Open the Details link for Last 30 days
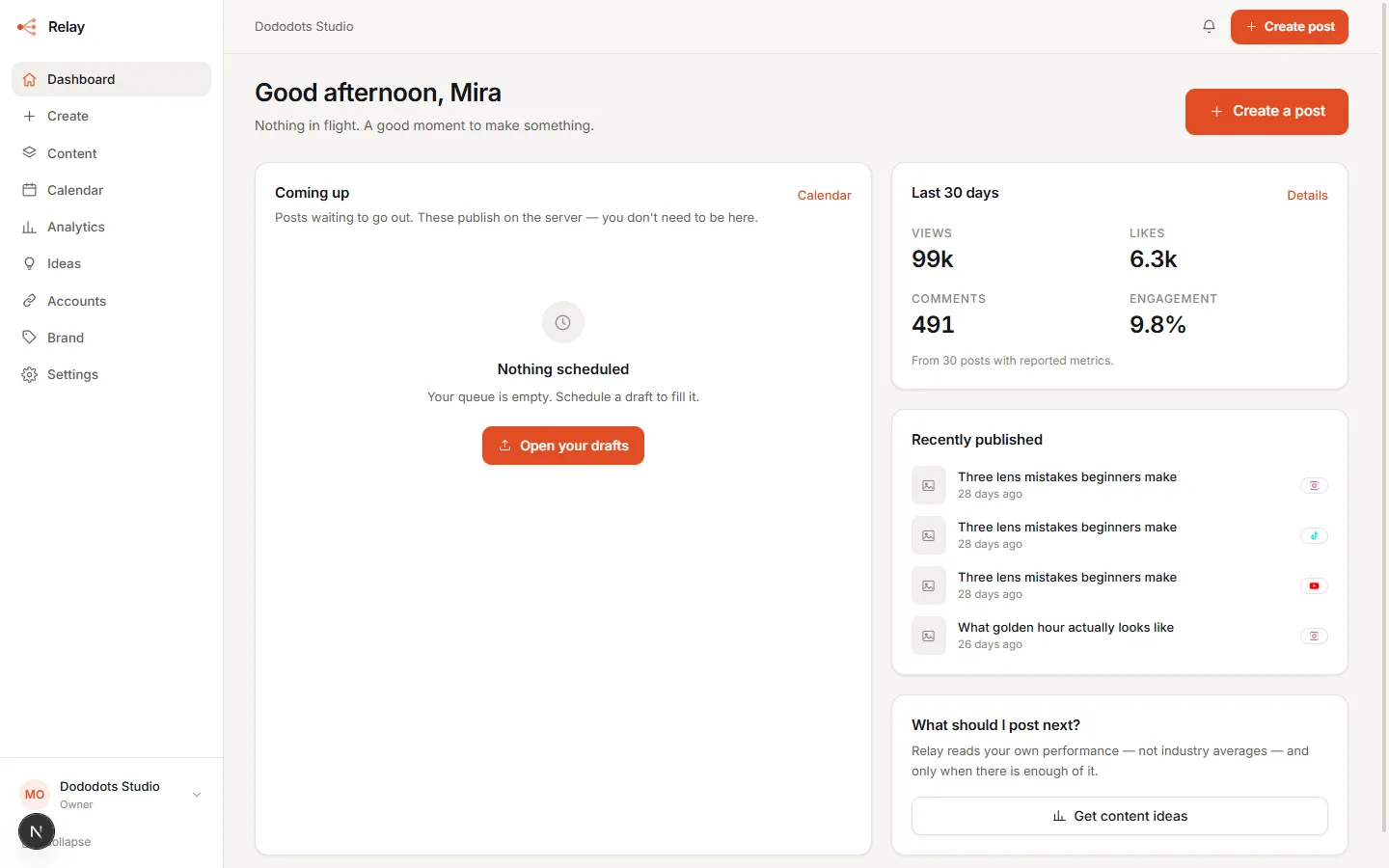This screenshot has width=1389, height=868. tap(1307, 195)
